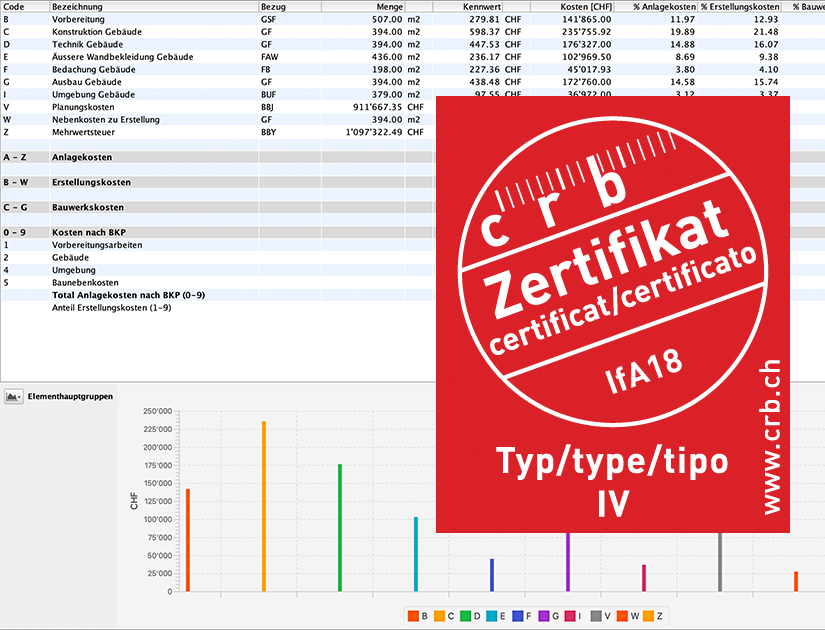Image resolution: width=825 pixels, height=630 pixels.
Task: Click the cyan E bar in the chart
Action: [416, 554]
